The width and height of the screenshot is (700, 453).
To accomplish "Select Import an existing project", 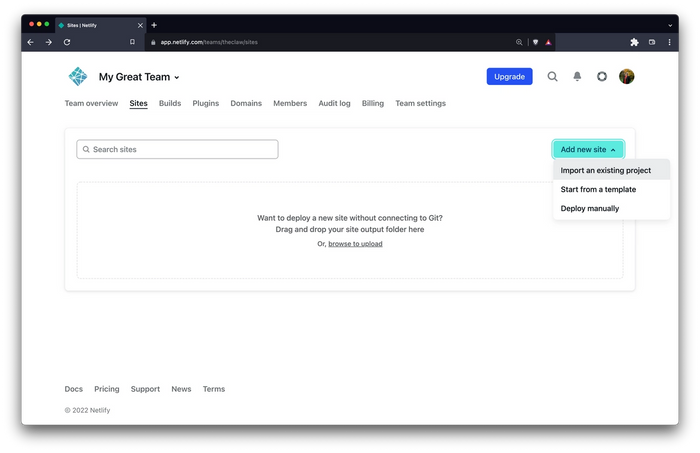I will [x=611, y=170].
